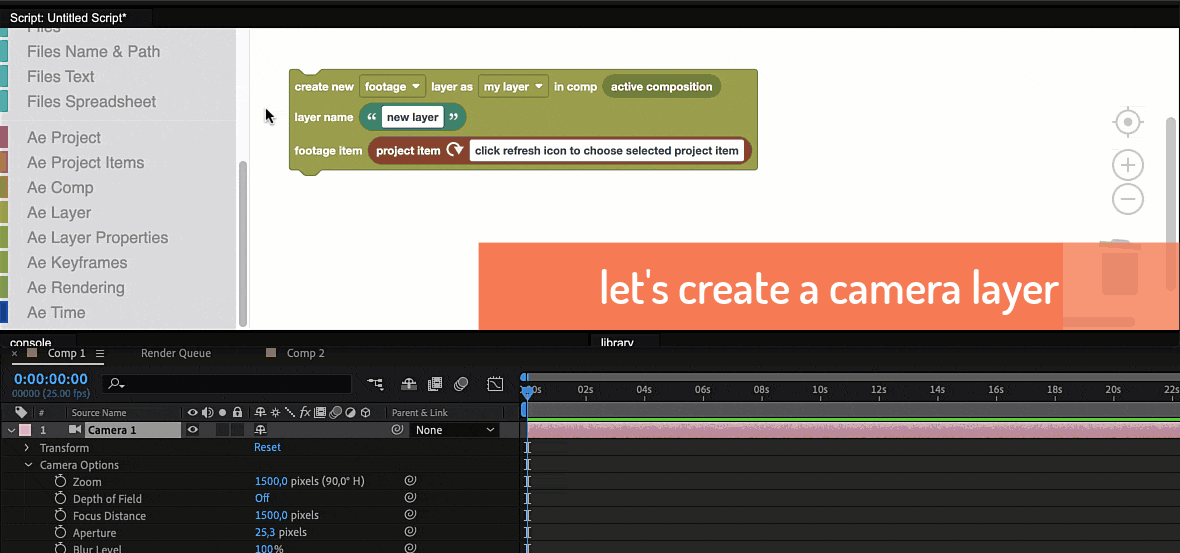Screen dimensions: 1180x553
Task: Toggle the Focus Distance stopwatch
Action: coord(61,515)
